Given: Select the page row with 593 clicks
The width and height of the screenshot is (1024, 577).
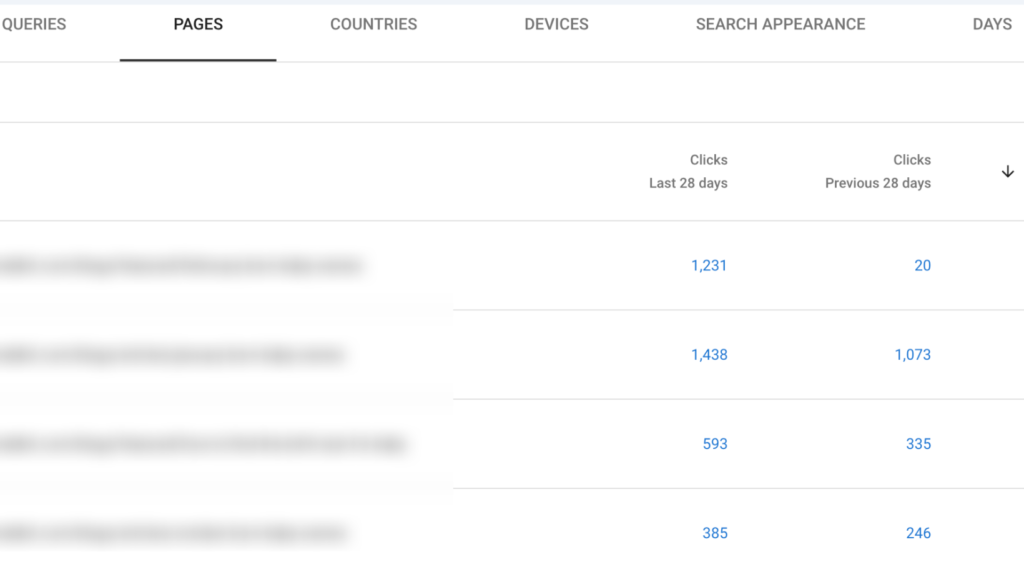Looking at the screenshot, I should [x=202, y=444].
